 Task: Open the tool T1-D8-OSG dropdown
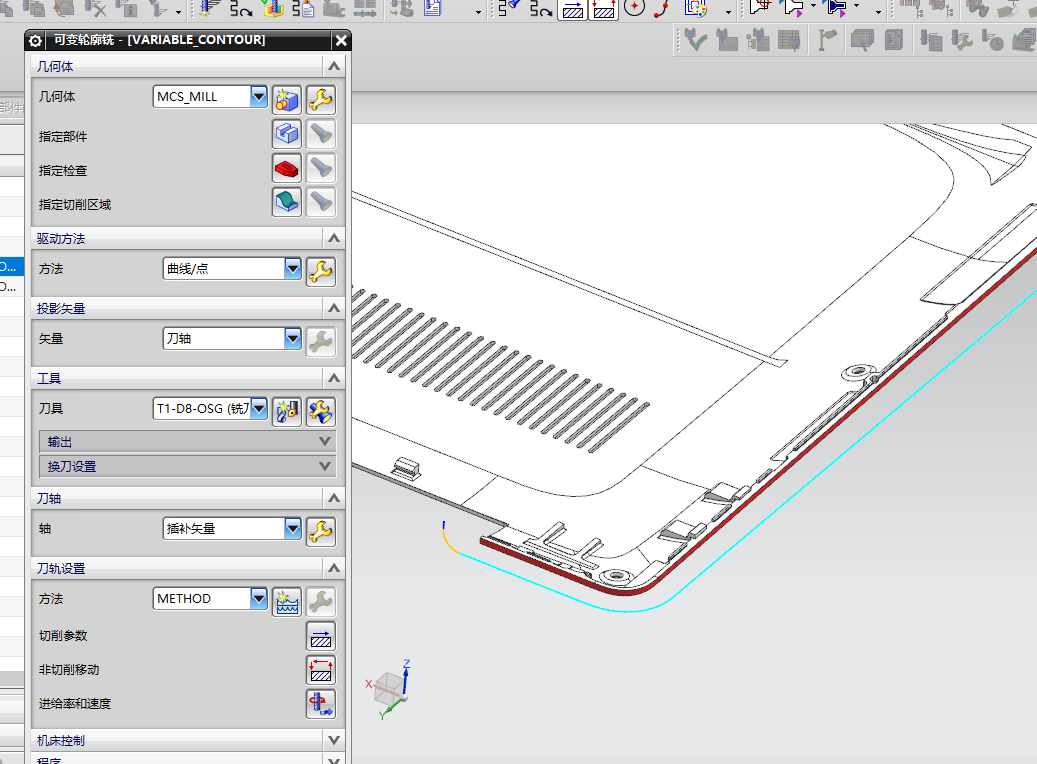coord(259,408)
